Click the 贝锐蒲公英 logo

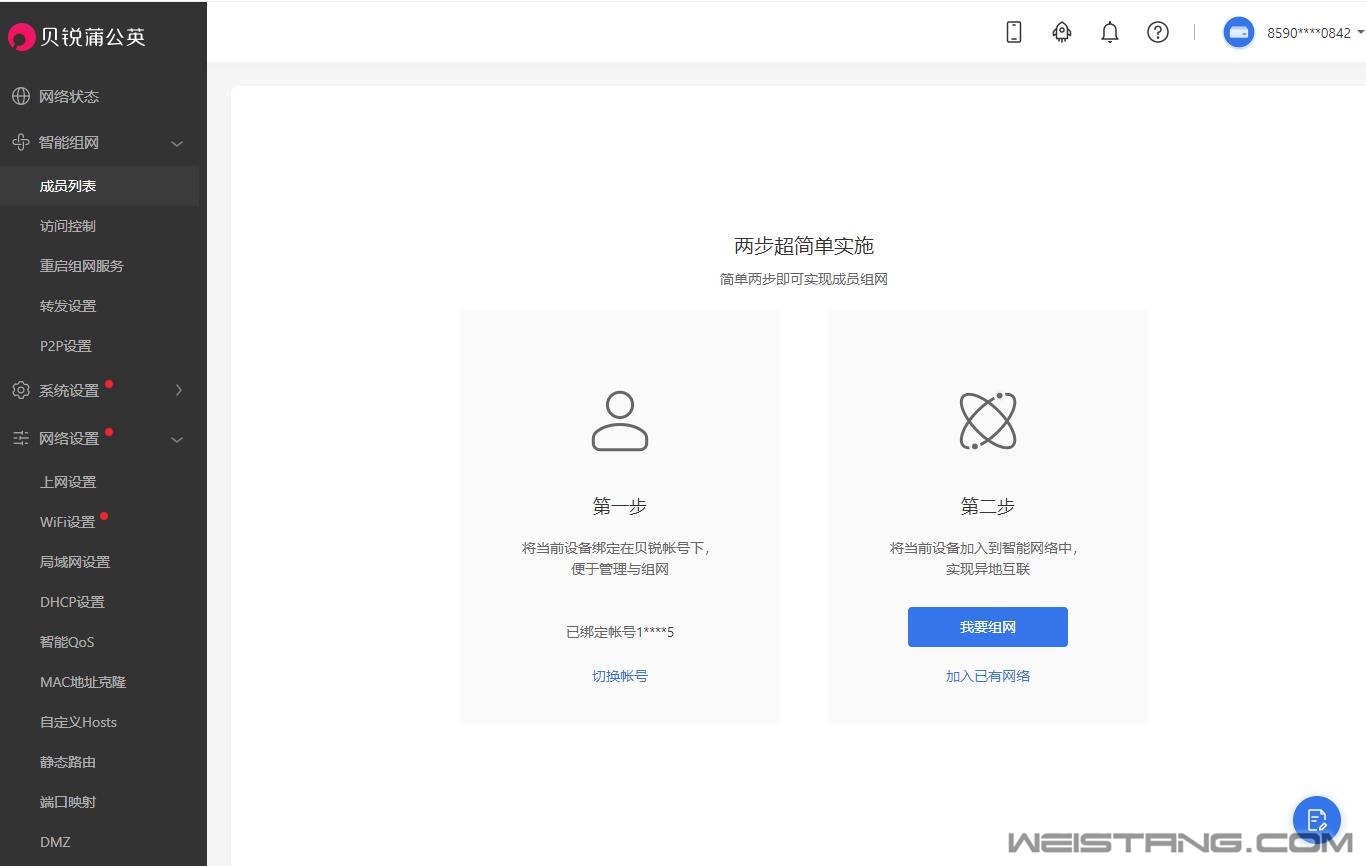[x=77, y=37]
